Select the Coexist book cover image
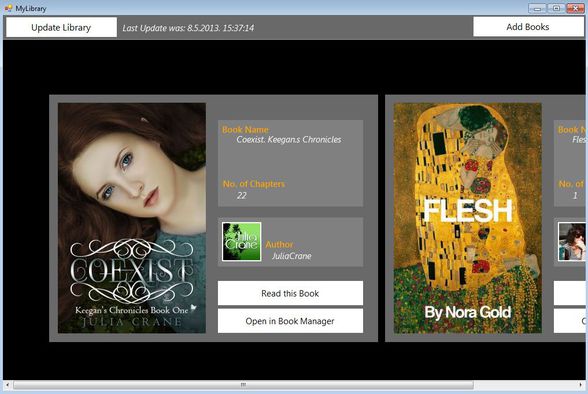 click(x=132, y=218)
